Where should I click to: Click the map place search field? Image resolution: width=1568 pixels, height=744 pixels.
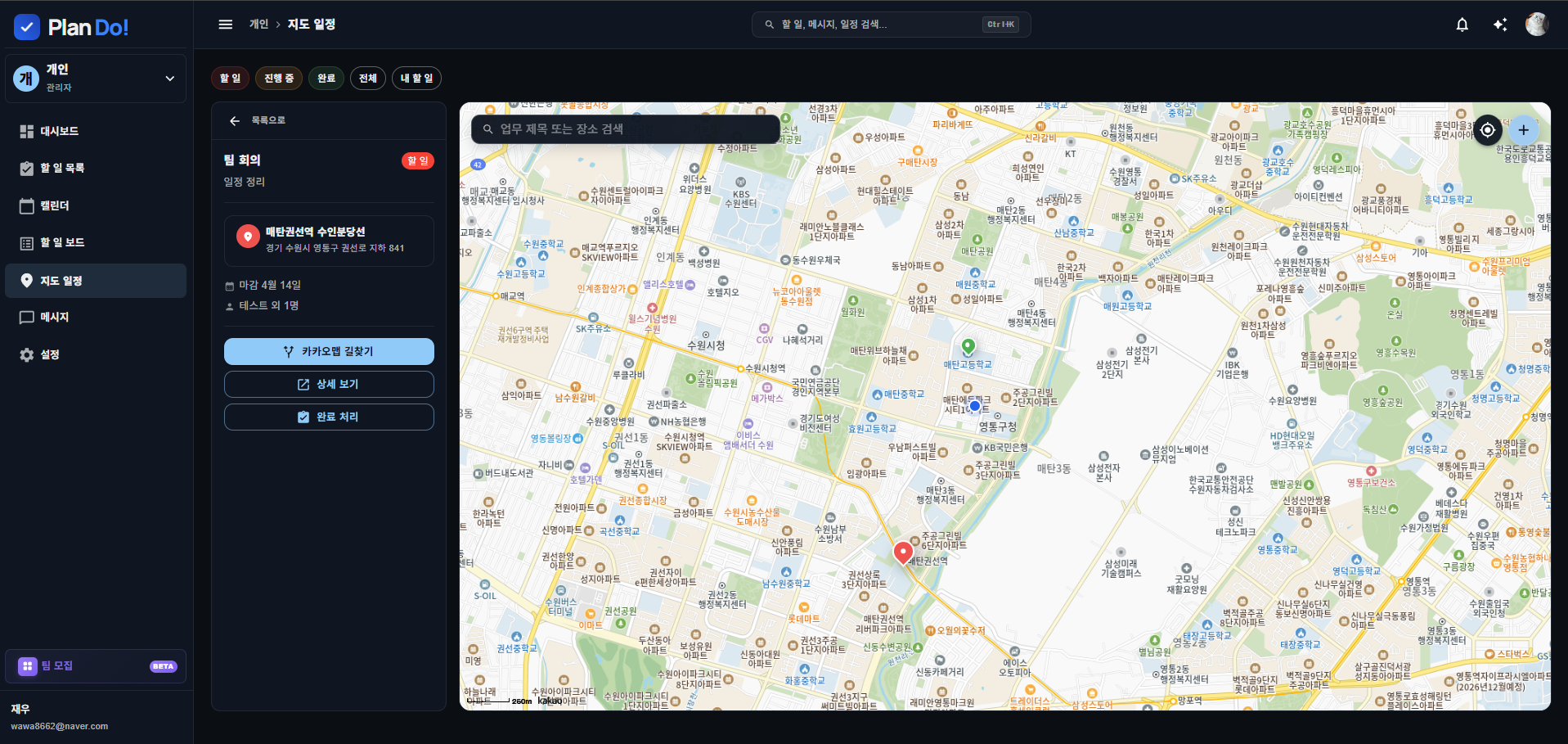tap(626, 129)
